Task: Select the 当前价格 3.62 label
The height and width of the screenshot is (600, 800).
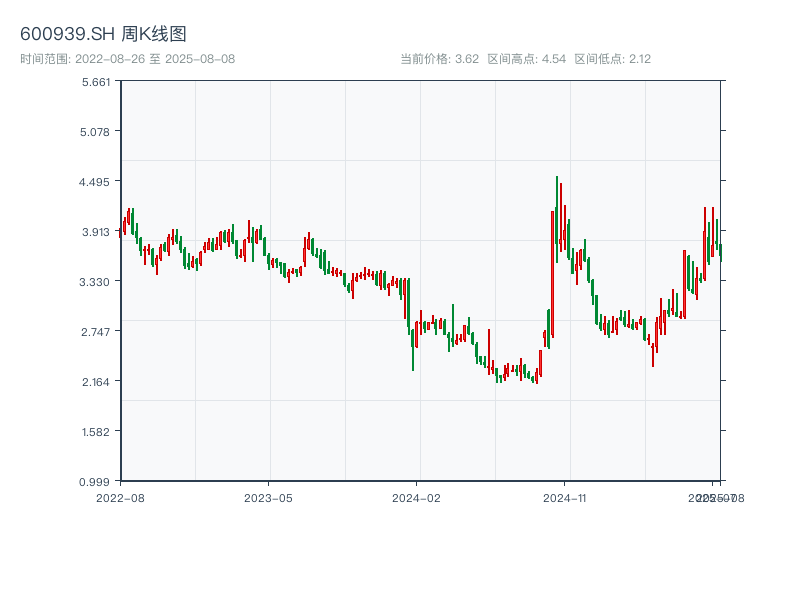Action: [439, 59]
